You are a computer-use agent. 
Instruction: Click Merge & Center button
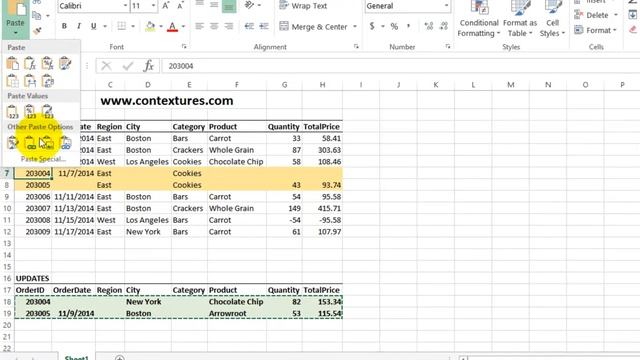[x=313, y=27]
